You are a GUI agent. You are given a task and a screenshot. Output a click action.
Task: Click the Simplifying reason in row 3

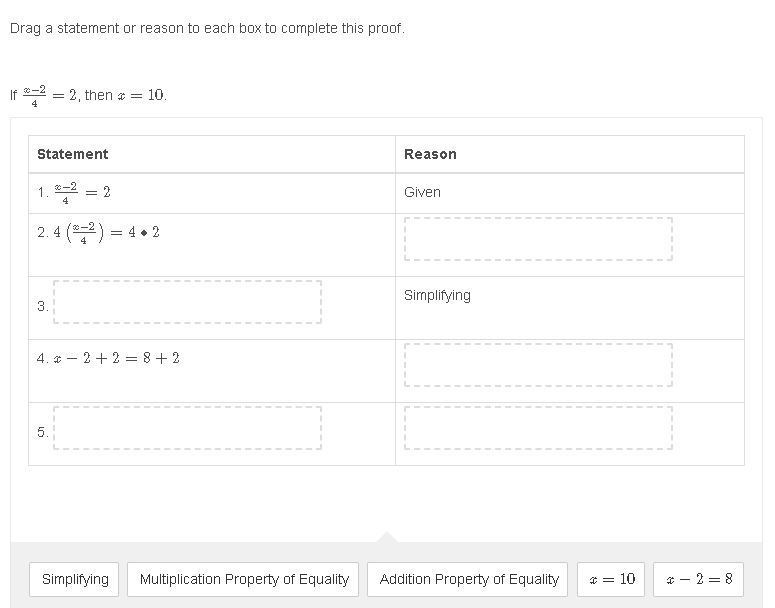coord(437,295)
